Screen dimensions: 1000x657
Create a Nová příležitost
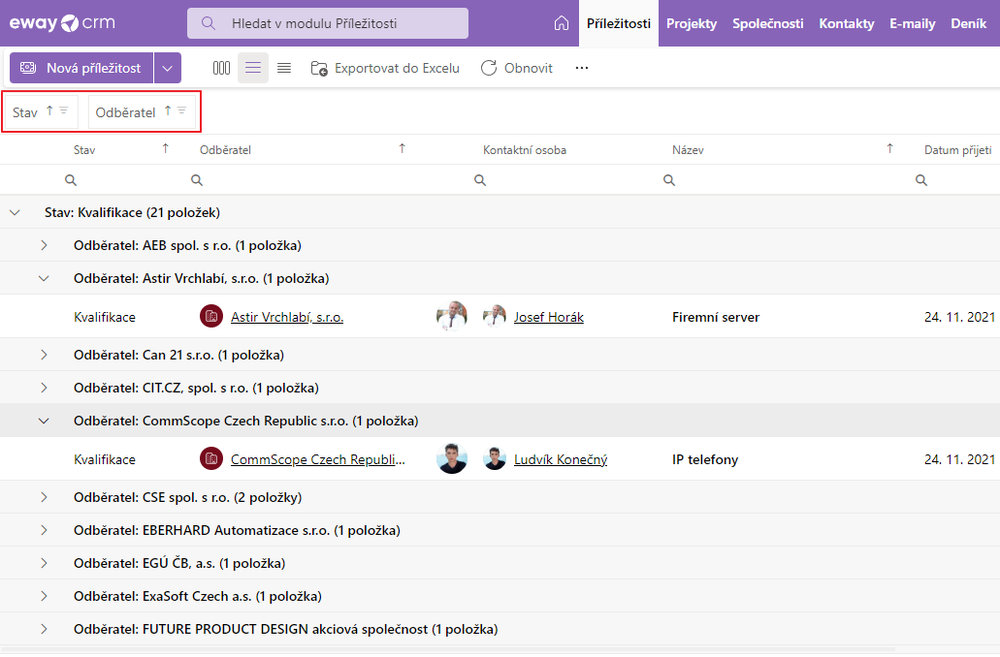tap(81, 68)
